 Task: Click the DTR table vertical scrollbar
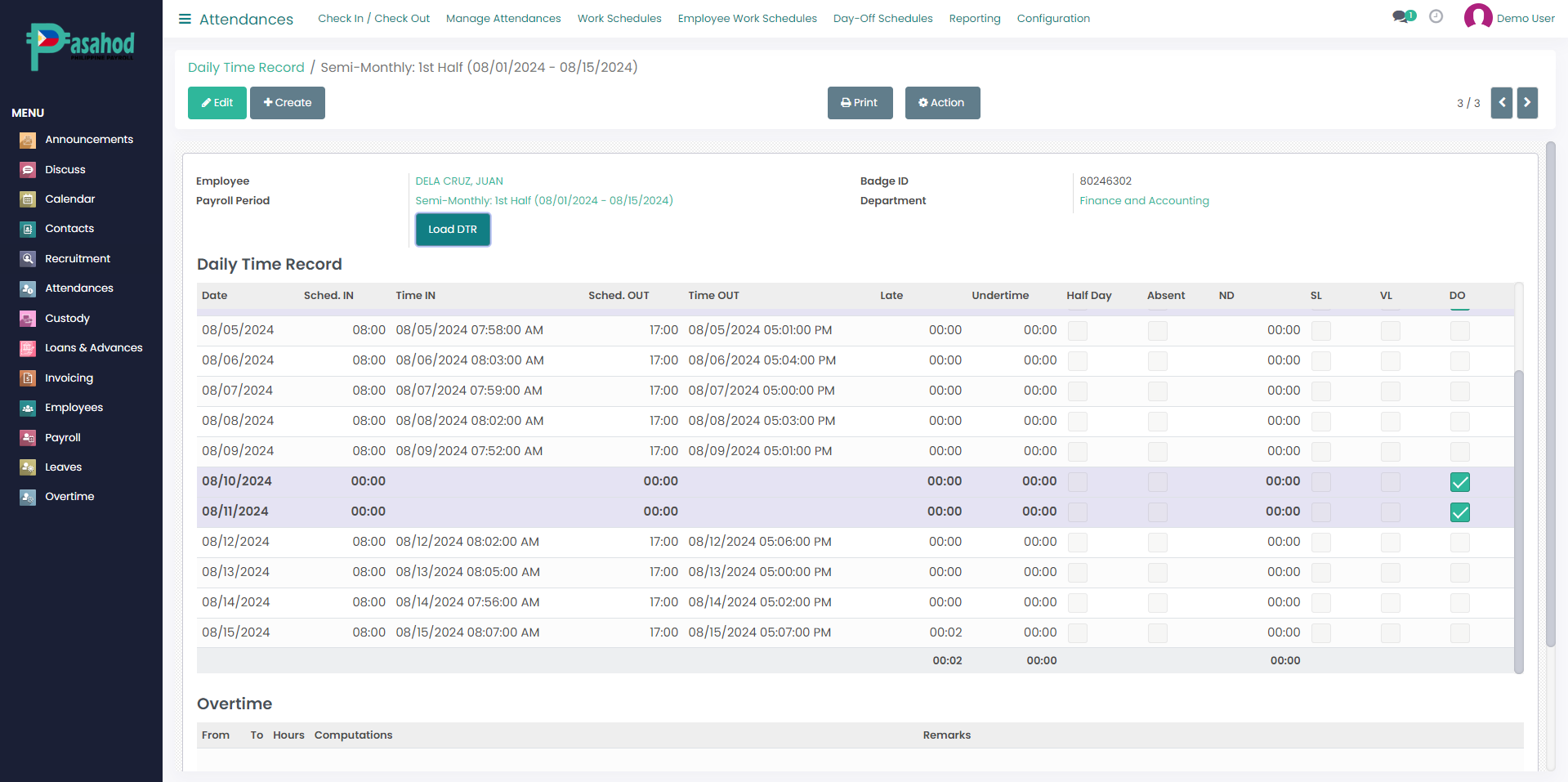1519,521
